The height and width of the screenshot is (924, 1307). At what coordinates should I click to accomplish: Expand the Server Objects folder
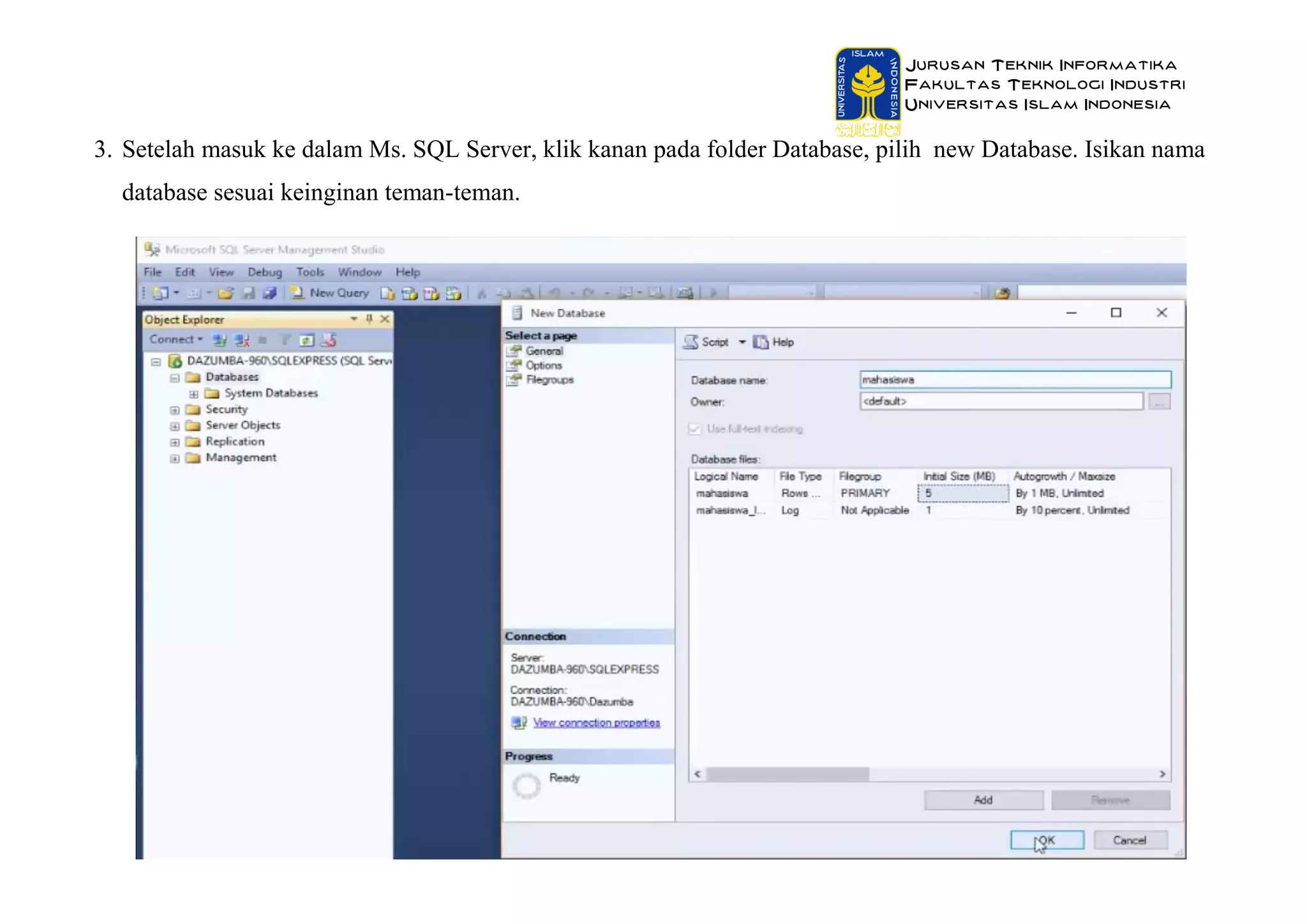[x=174, y=426]
